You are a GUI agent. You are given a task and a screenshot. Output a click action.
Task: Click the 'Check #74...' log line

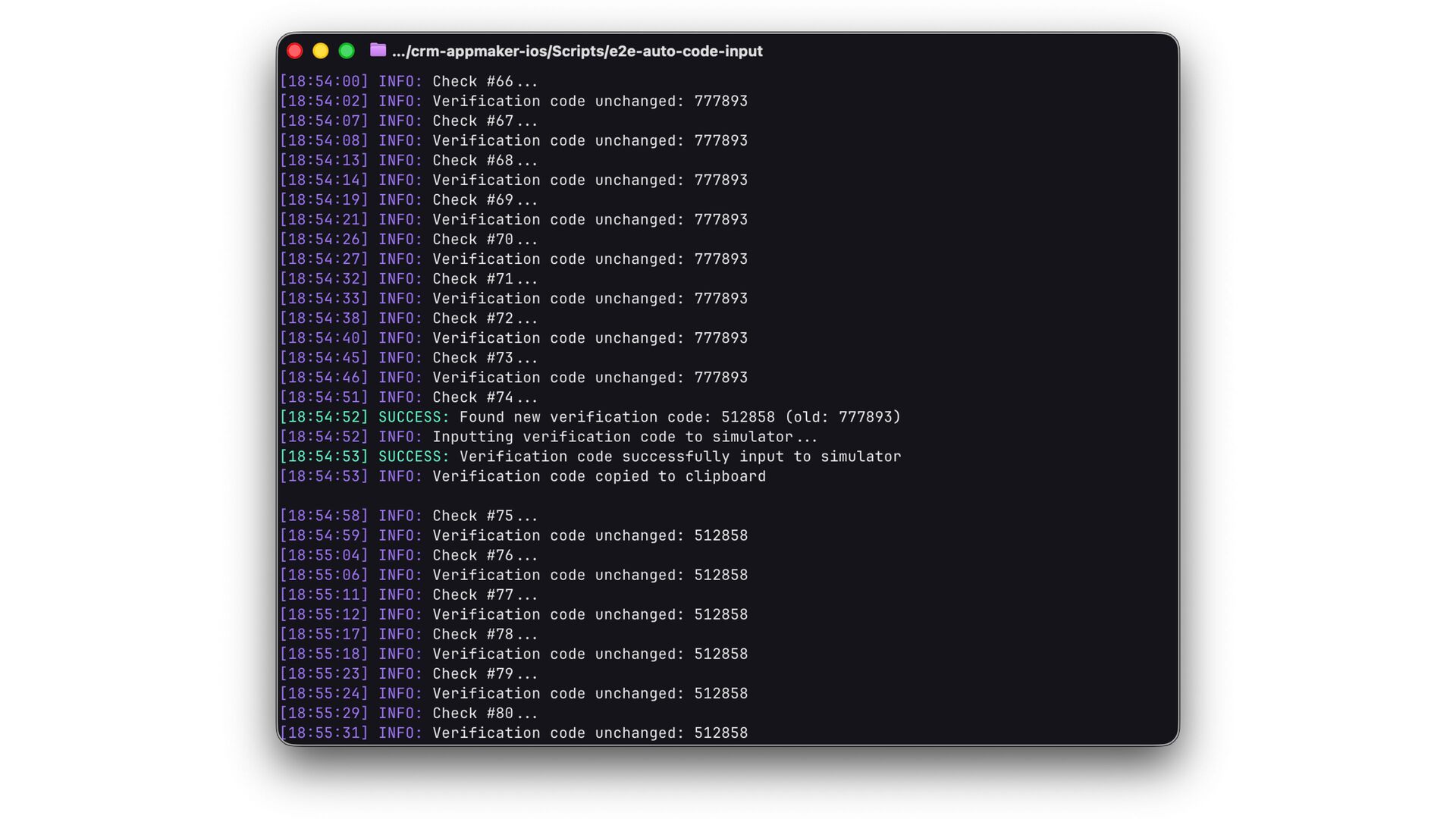[x=485, y=397]
